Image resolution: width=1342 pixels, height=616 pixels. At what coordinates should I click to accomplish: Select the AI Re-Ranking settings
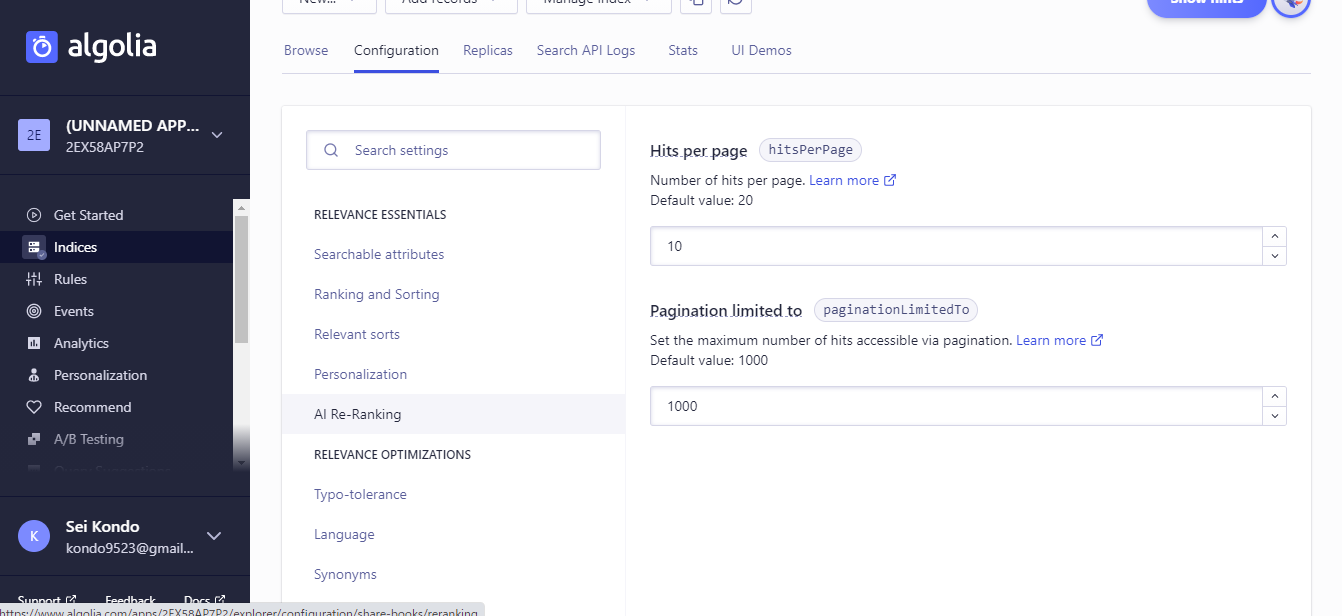pyautogui.click(x=453, y=414)
